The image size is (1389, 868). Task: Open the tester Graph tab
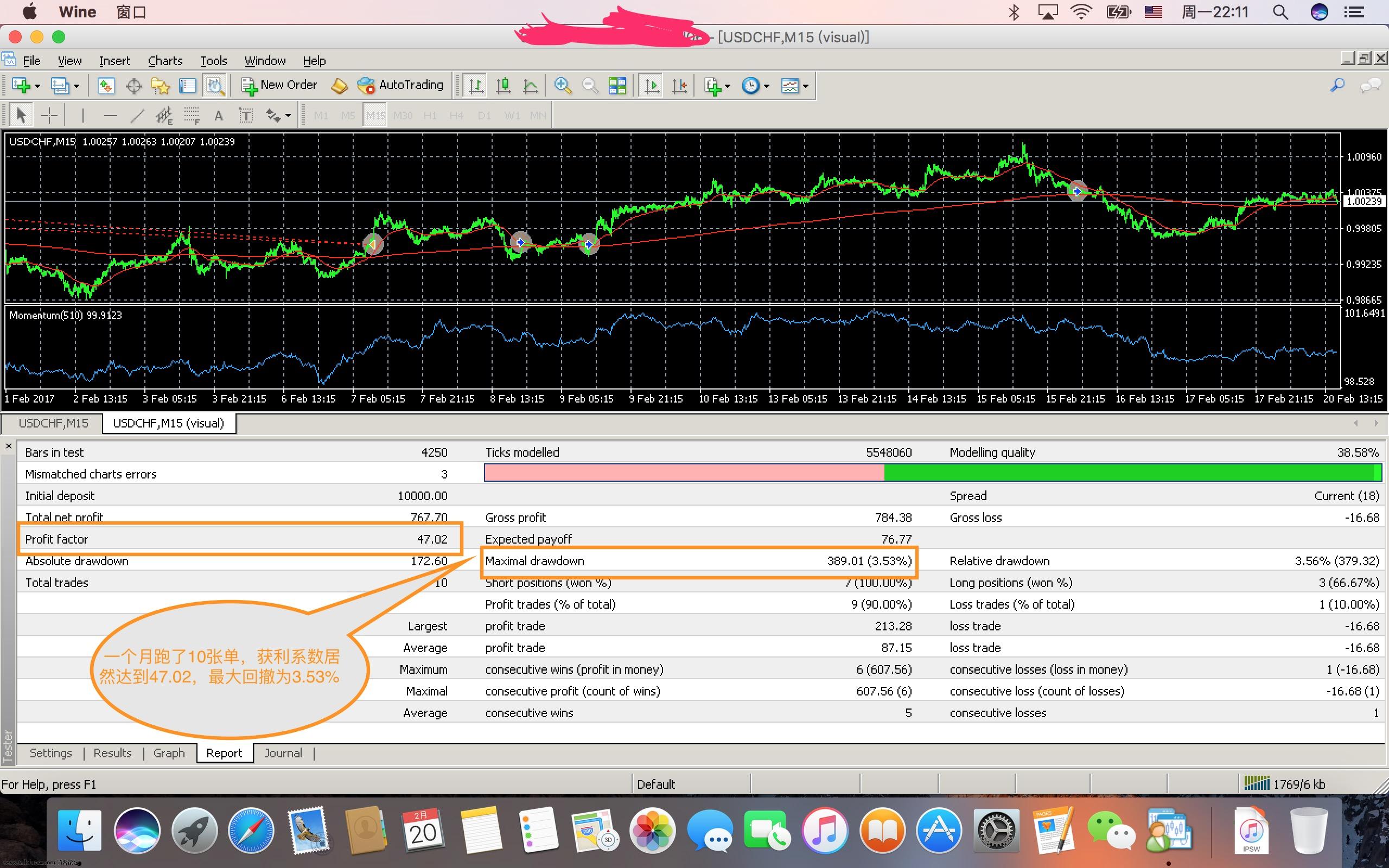(x=169, y=752)
